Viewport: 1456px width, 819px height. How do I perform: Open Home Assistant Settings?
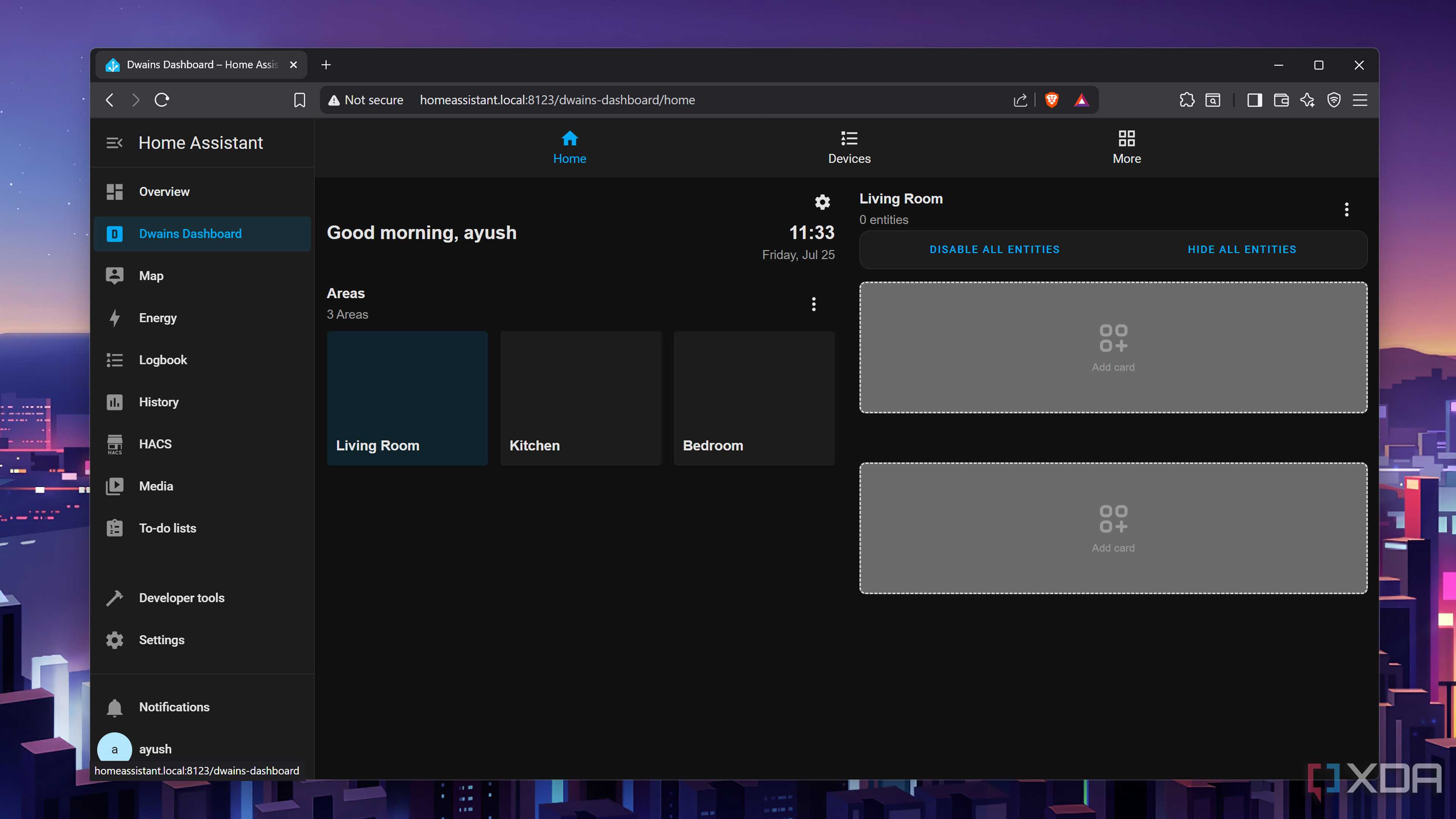coord(202,640)
